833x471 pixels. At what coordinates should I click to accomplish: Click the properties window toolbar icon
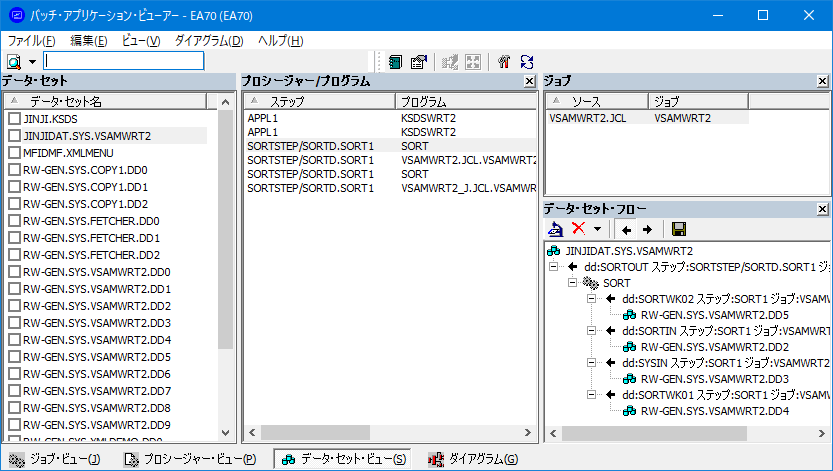(419, 62)
